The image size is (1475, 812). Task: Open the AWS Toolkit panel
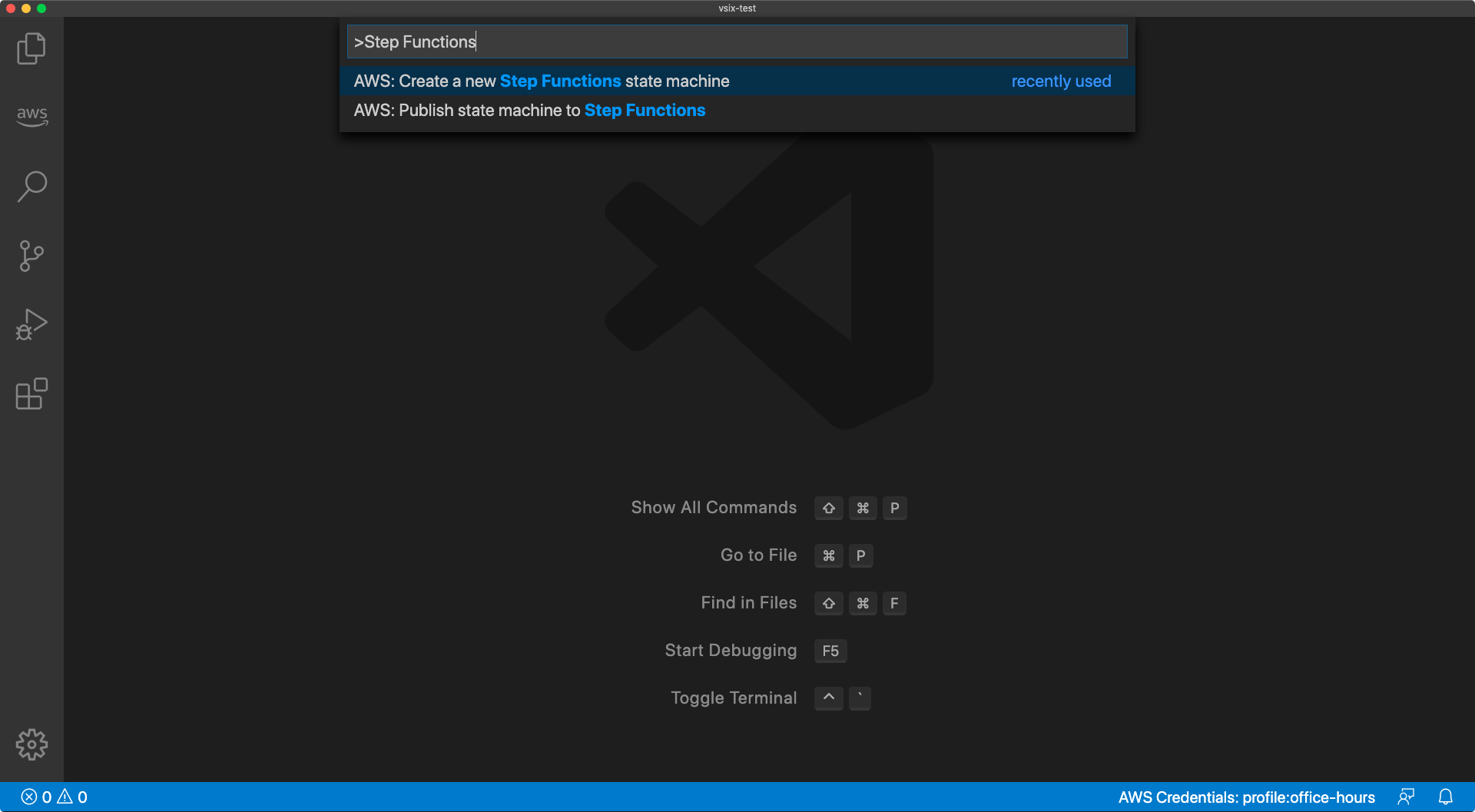pos(31,116)
